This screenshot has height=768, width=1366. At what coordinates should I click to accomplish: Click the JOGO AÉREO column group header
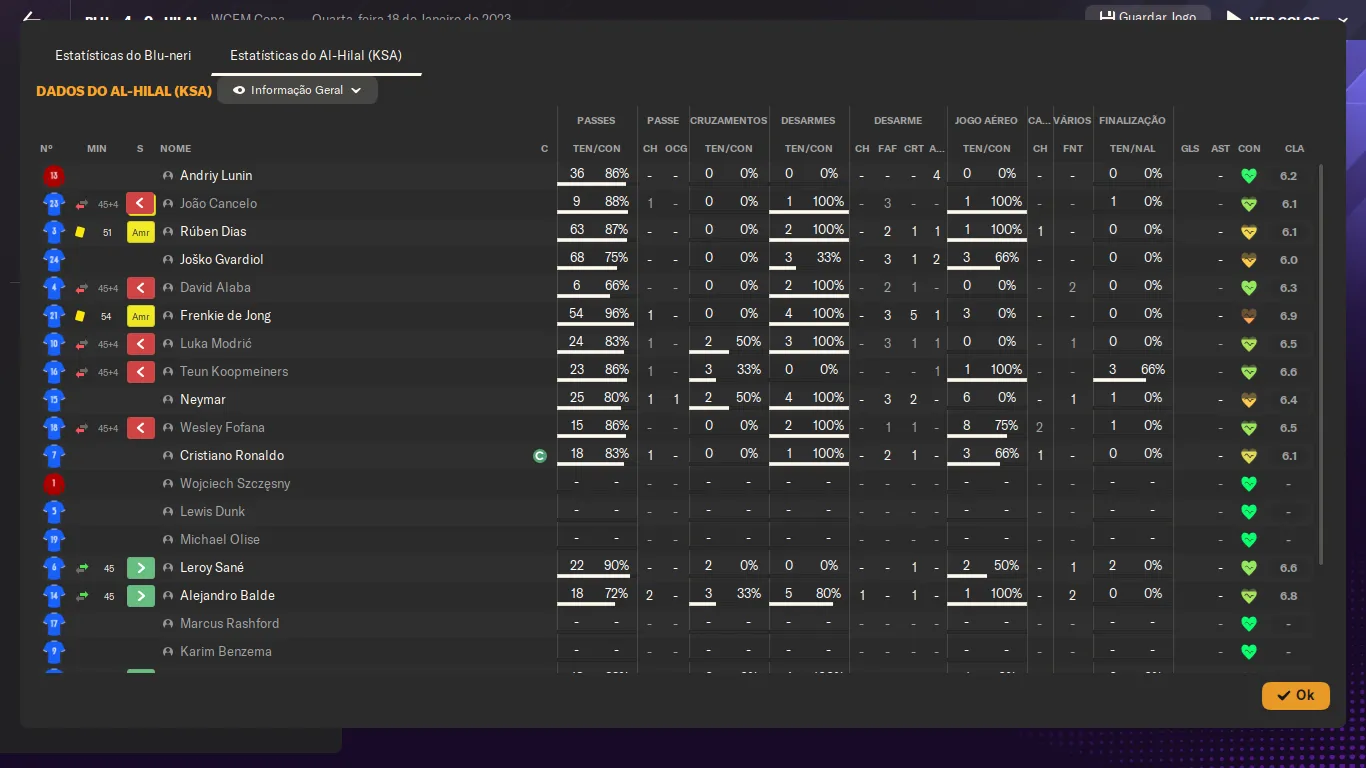click(x=986, y=121)
